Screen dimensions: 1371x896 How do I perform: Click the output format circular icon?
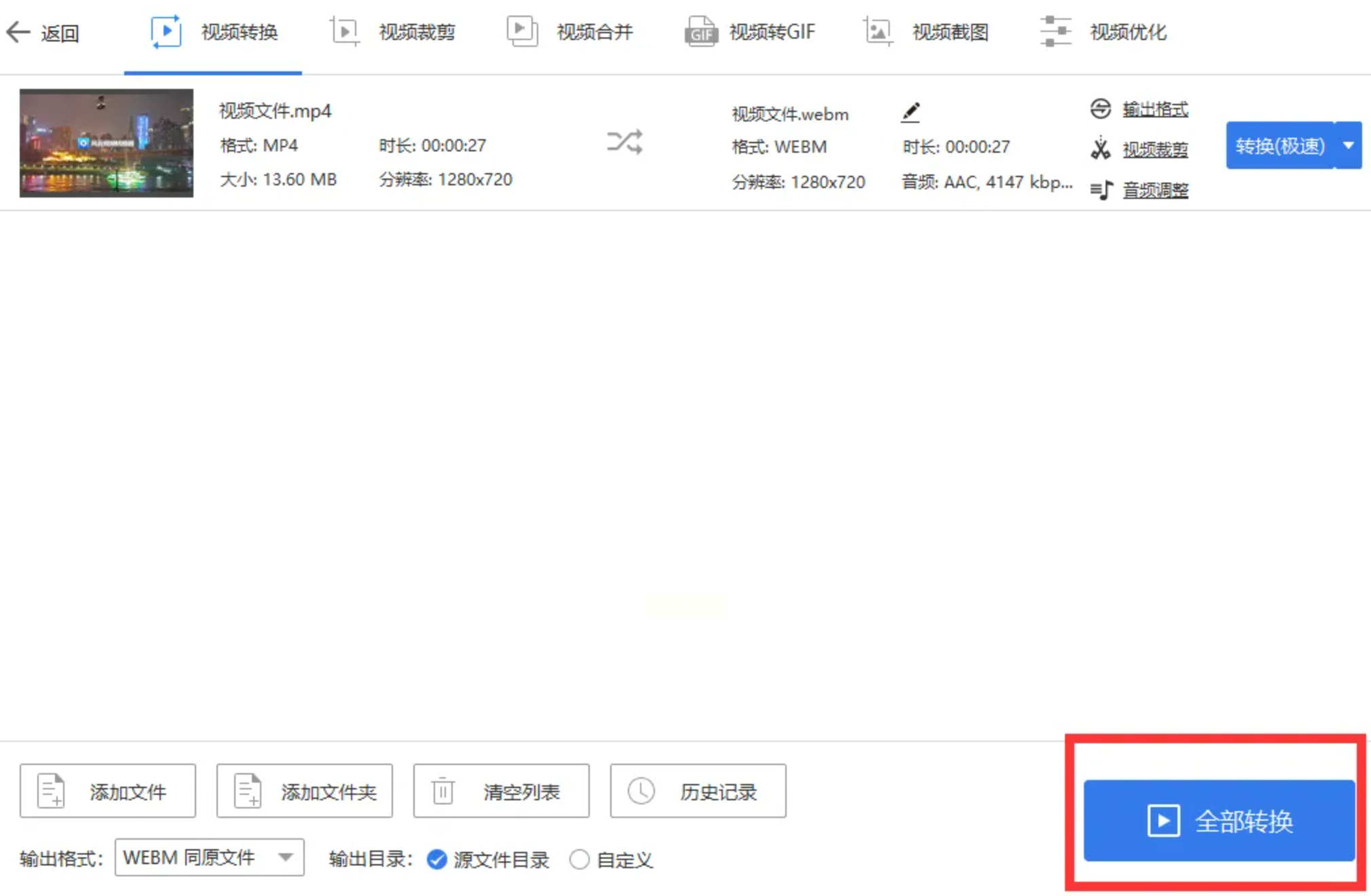pos(1100,109)
